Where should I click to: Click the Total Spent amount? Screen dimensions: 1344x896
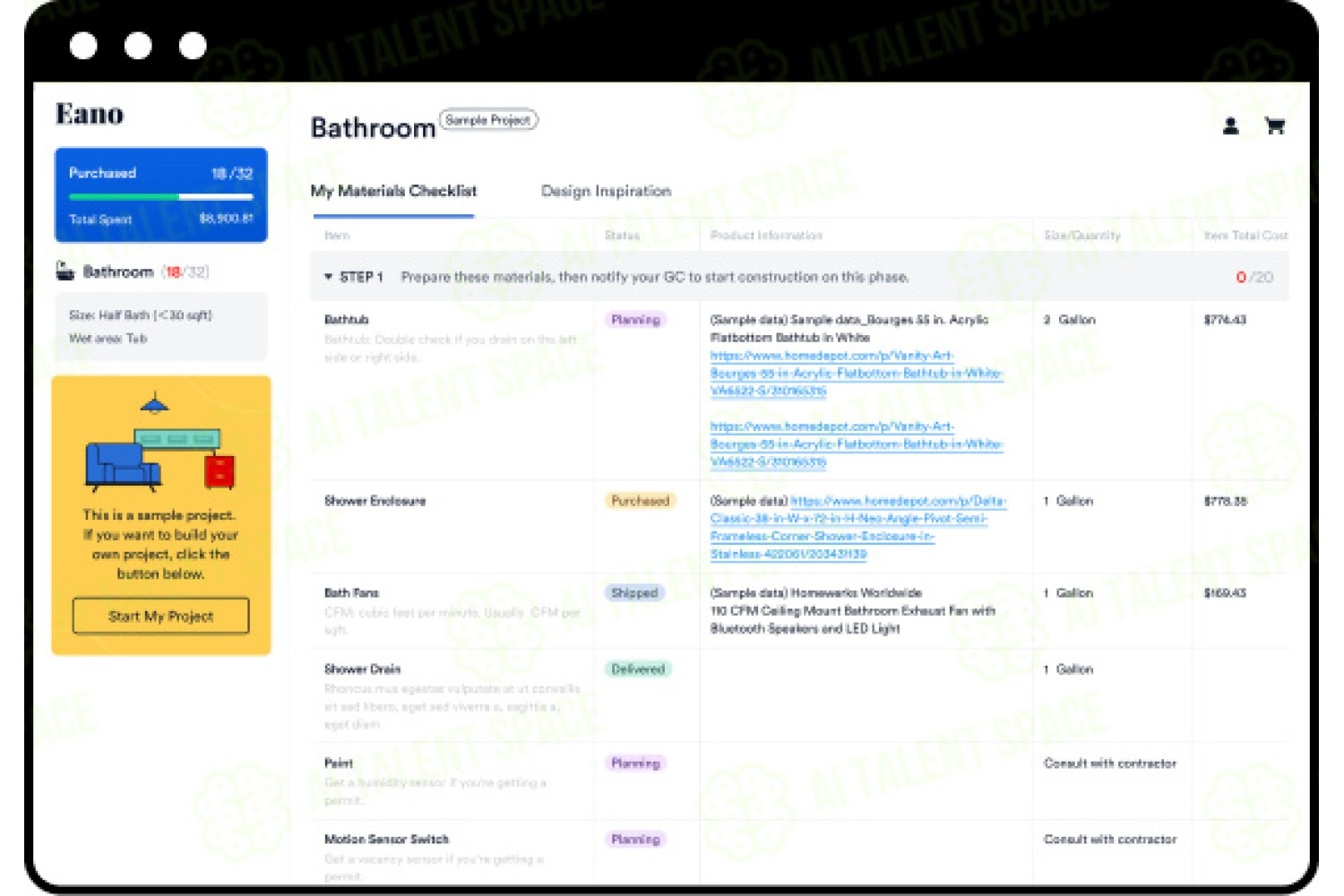pos(226,219)
